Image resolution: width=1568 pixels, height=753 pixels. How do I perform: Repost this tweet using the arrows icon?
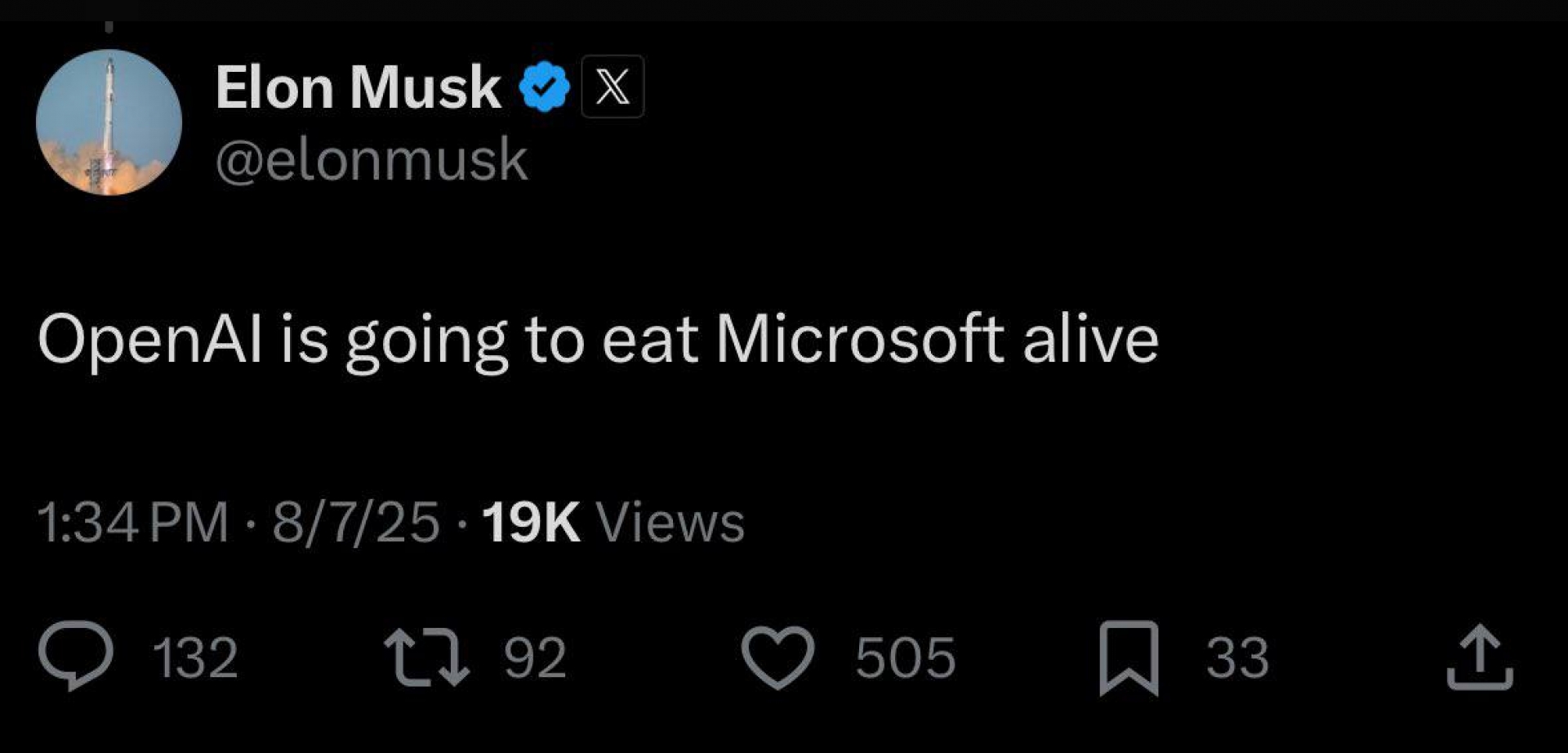coord(426,656)
